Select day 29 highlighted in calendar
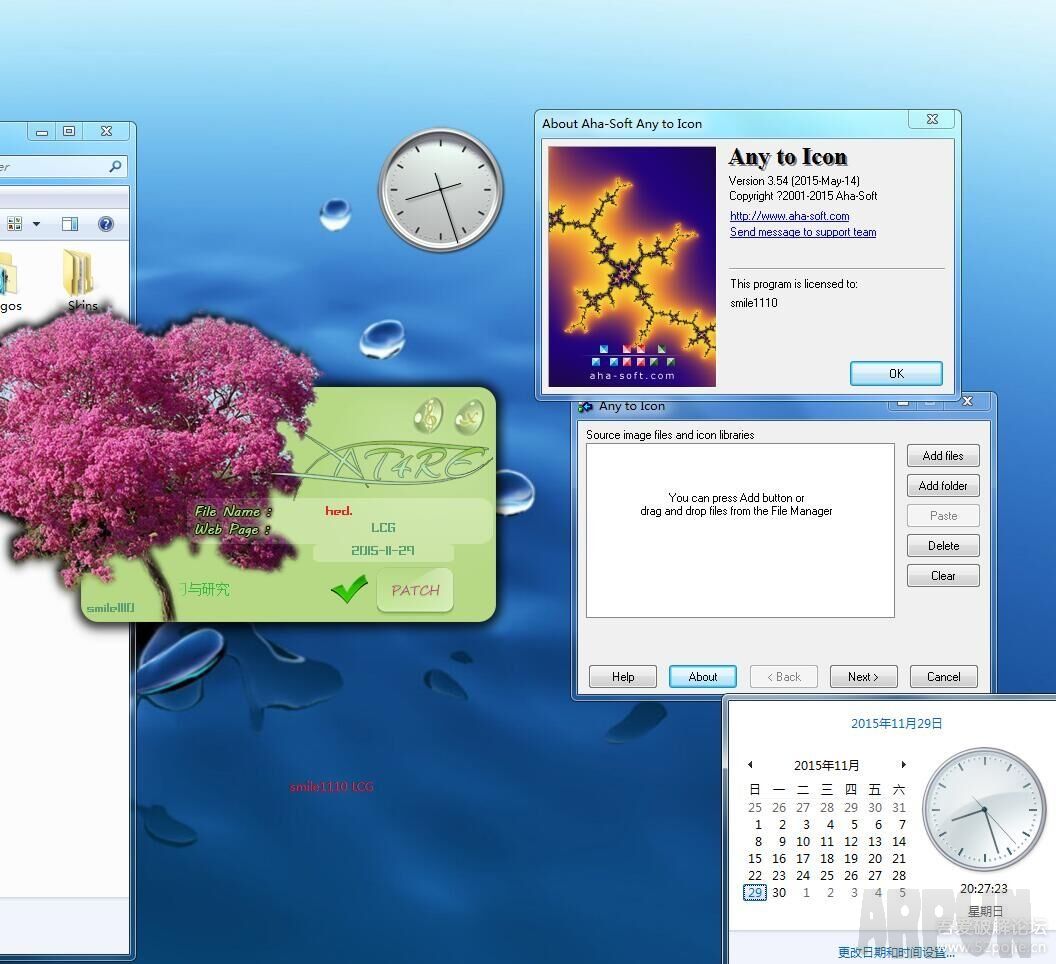This screenshot has width=1056, height=964. click(755, 893)
